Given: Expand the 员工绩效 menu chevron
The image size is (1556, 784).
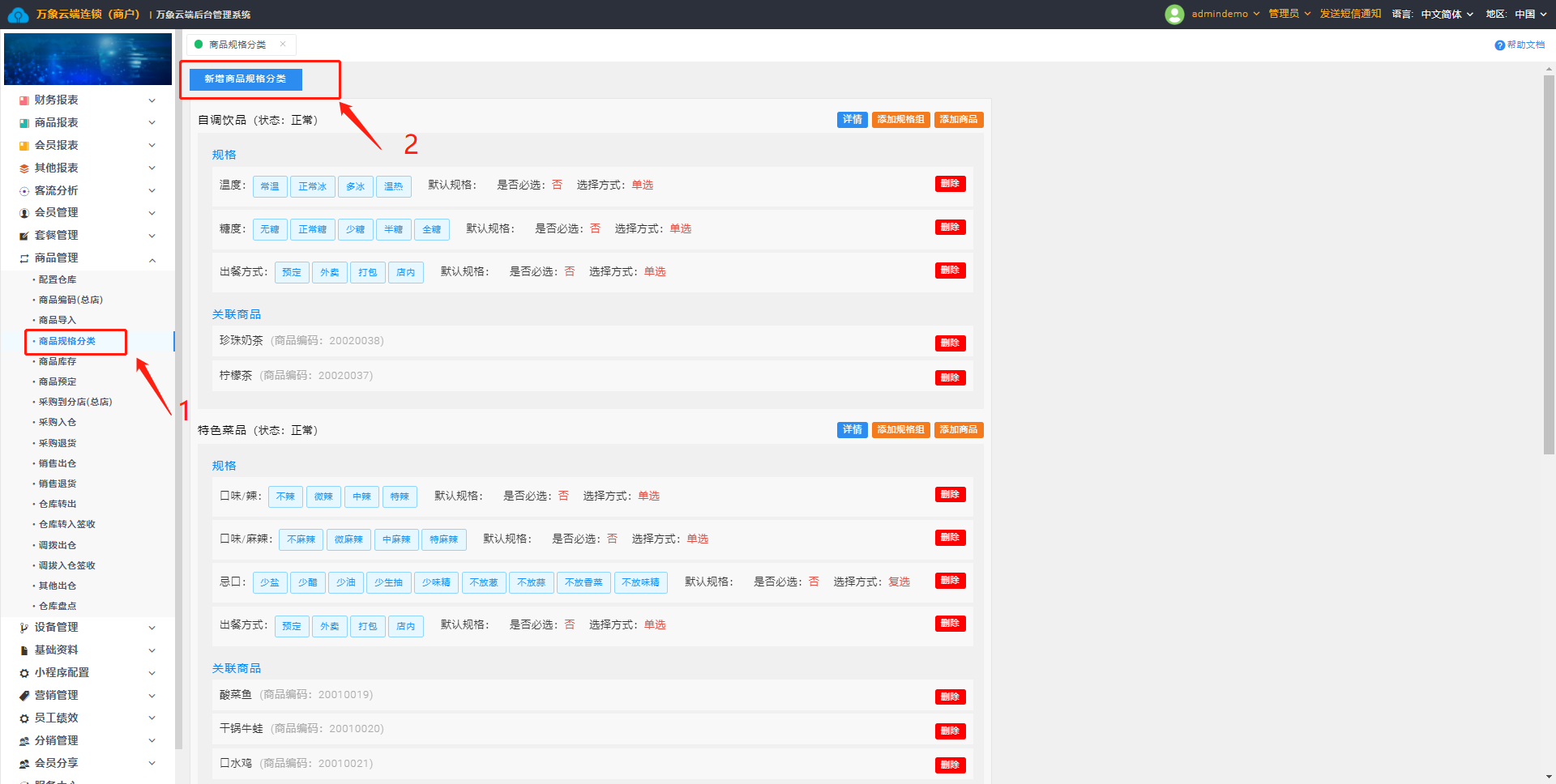Looking at the screenshot, I should [x=152, y=718].
